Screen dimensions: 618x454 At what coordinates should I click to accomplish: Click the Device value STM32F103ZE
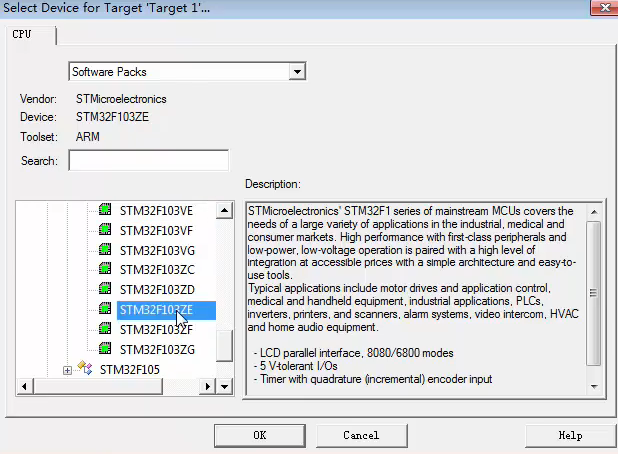(112, 117)
